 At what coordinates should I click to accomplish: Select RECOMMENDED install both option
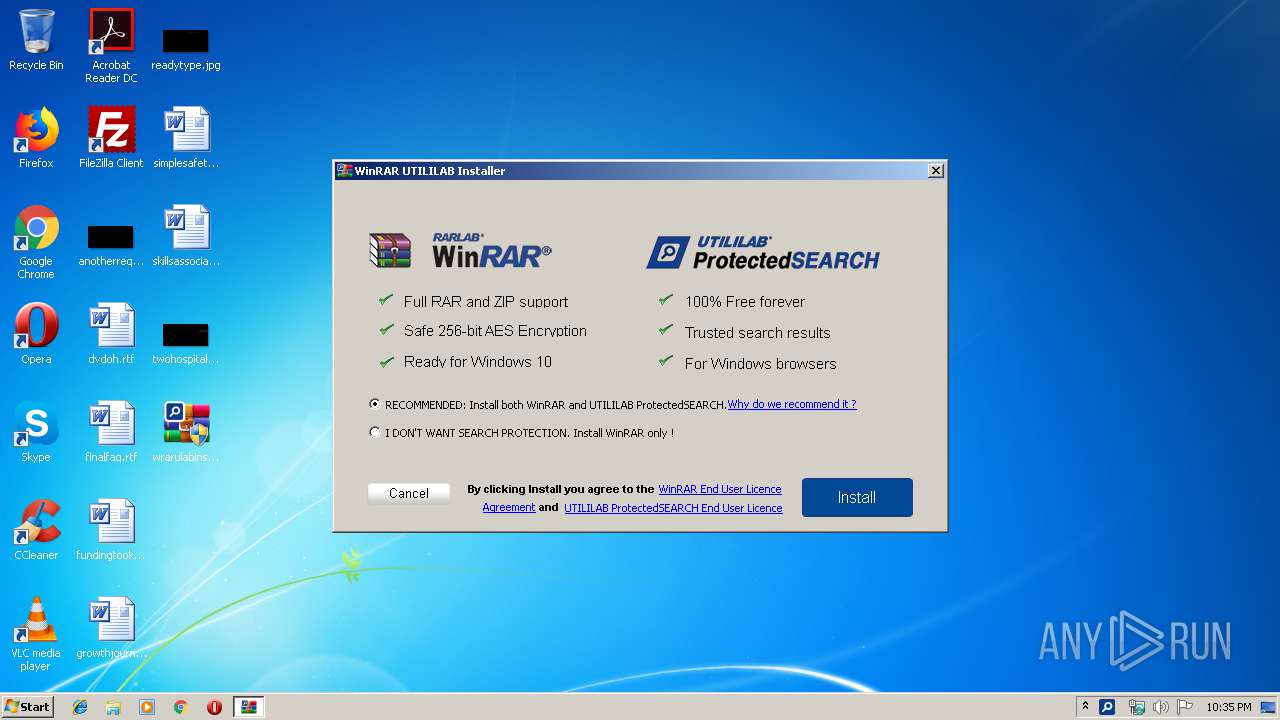point(375,405)
